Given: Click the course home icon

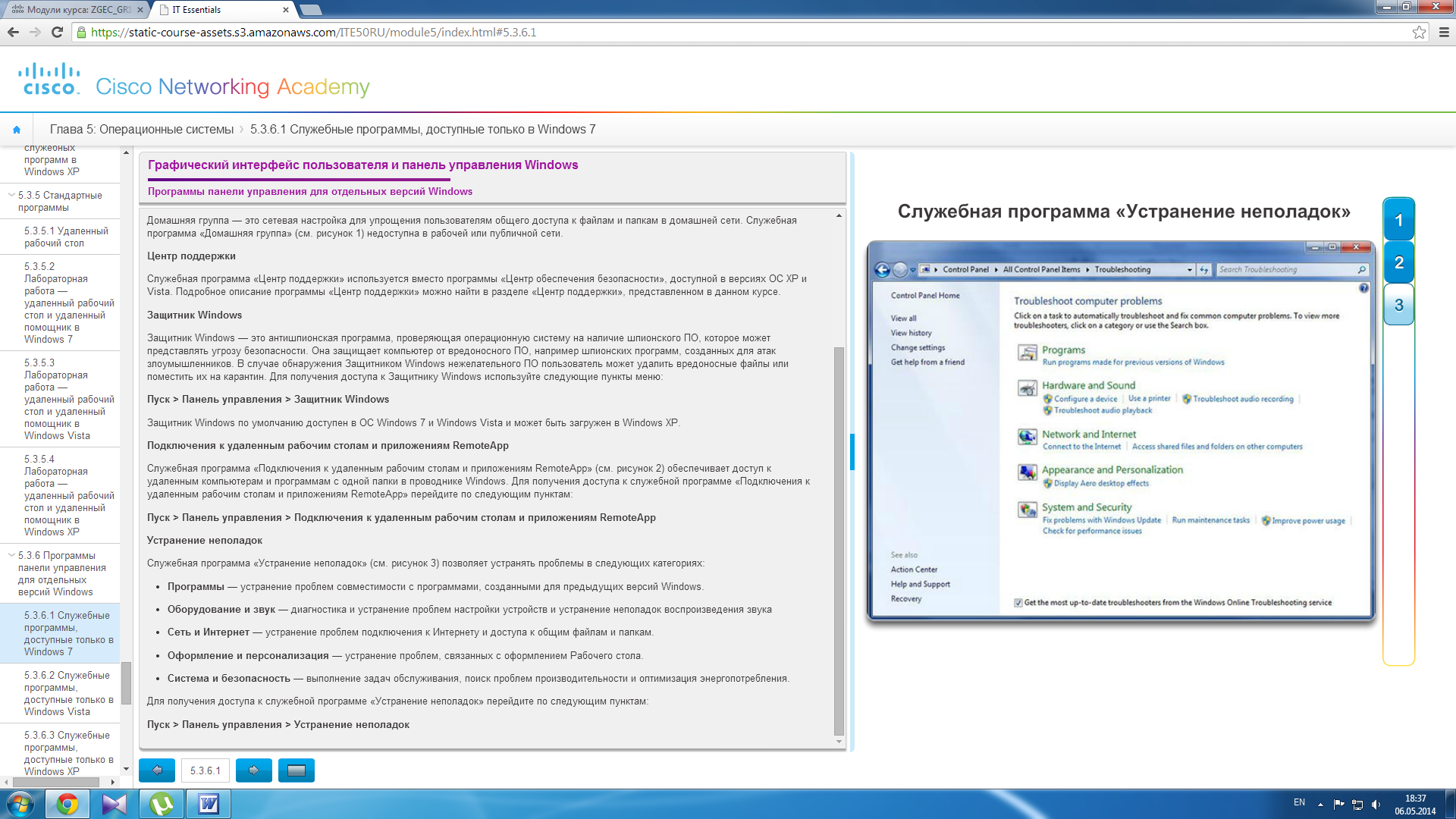Looking at the screenshot, I should pos(17,130).
